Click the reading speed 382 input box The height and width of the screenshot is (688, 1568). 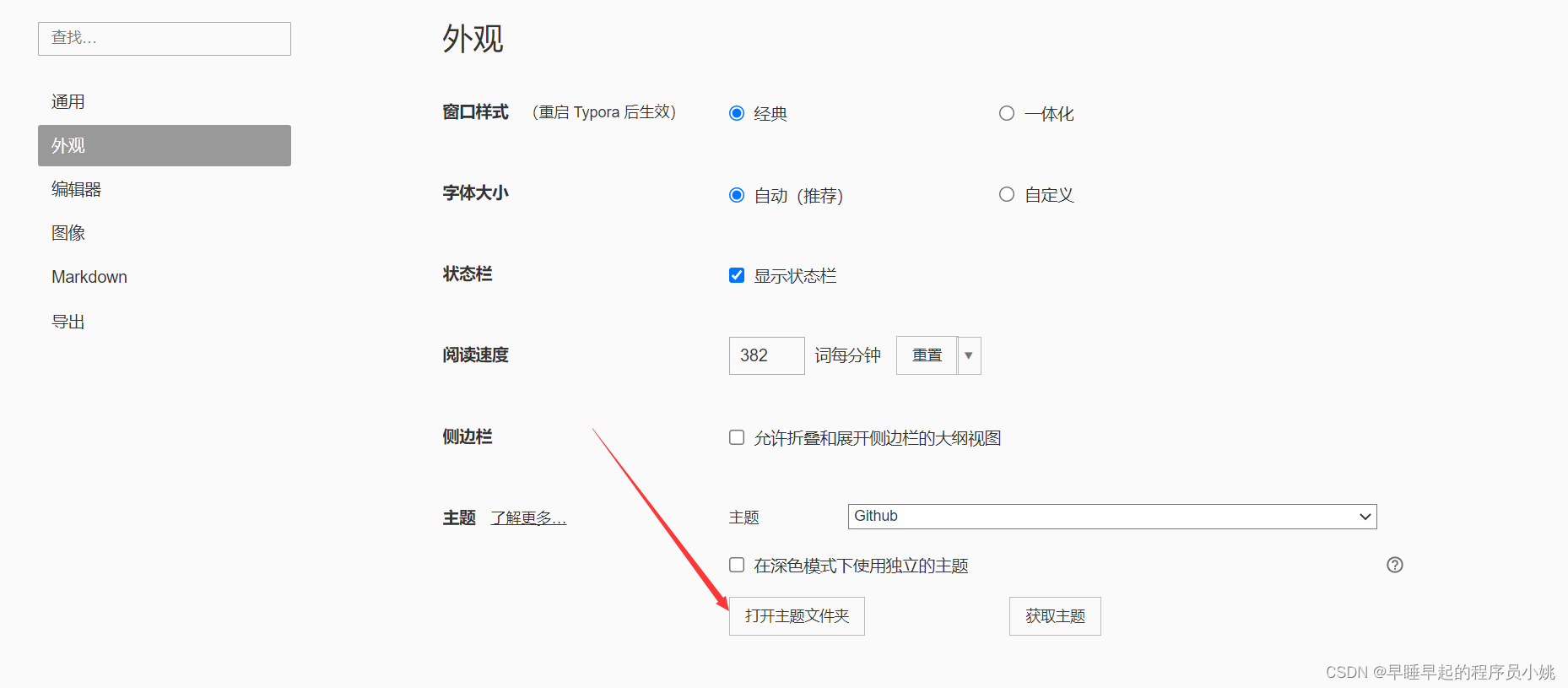click(766, 355)
